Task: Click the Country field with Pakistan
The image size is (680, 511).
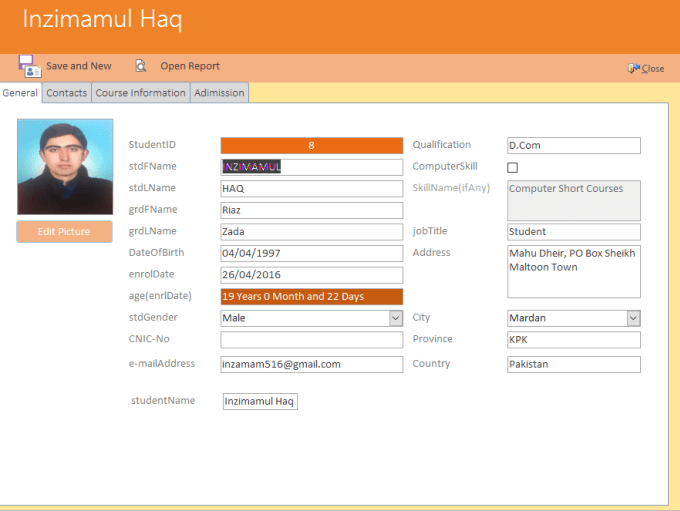Action: pos(574,364)
